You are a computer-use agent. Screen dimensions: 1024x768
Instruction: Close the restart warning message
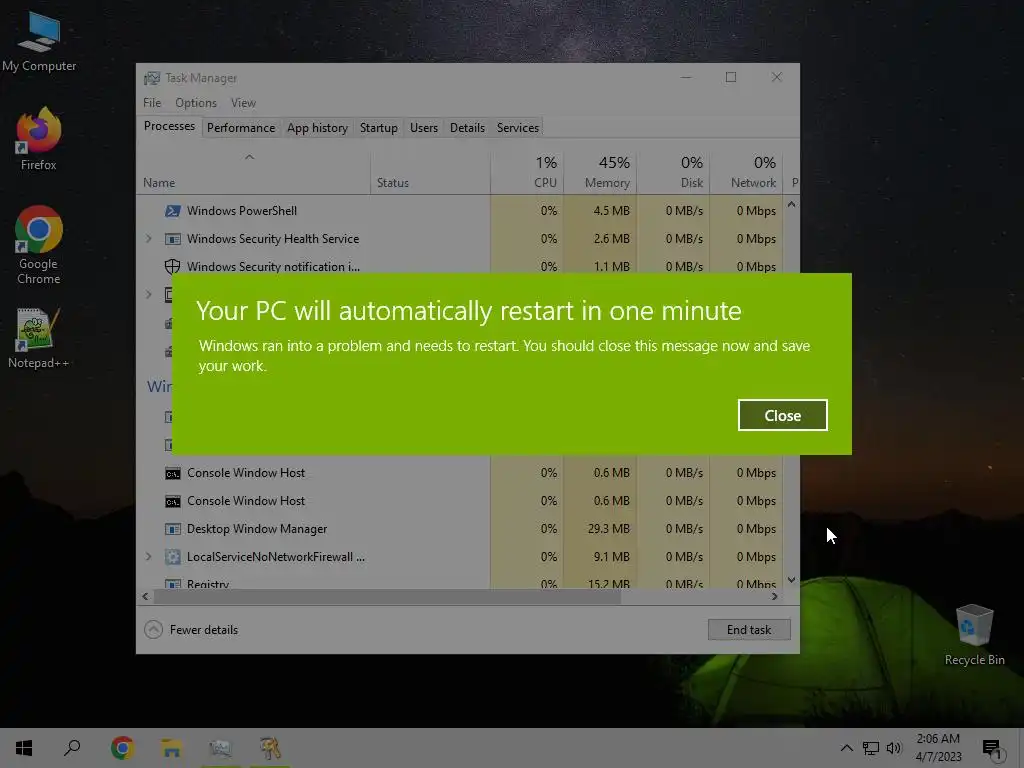click(x=782, y=415)
